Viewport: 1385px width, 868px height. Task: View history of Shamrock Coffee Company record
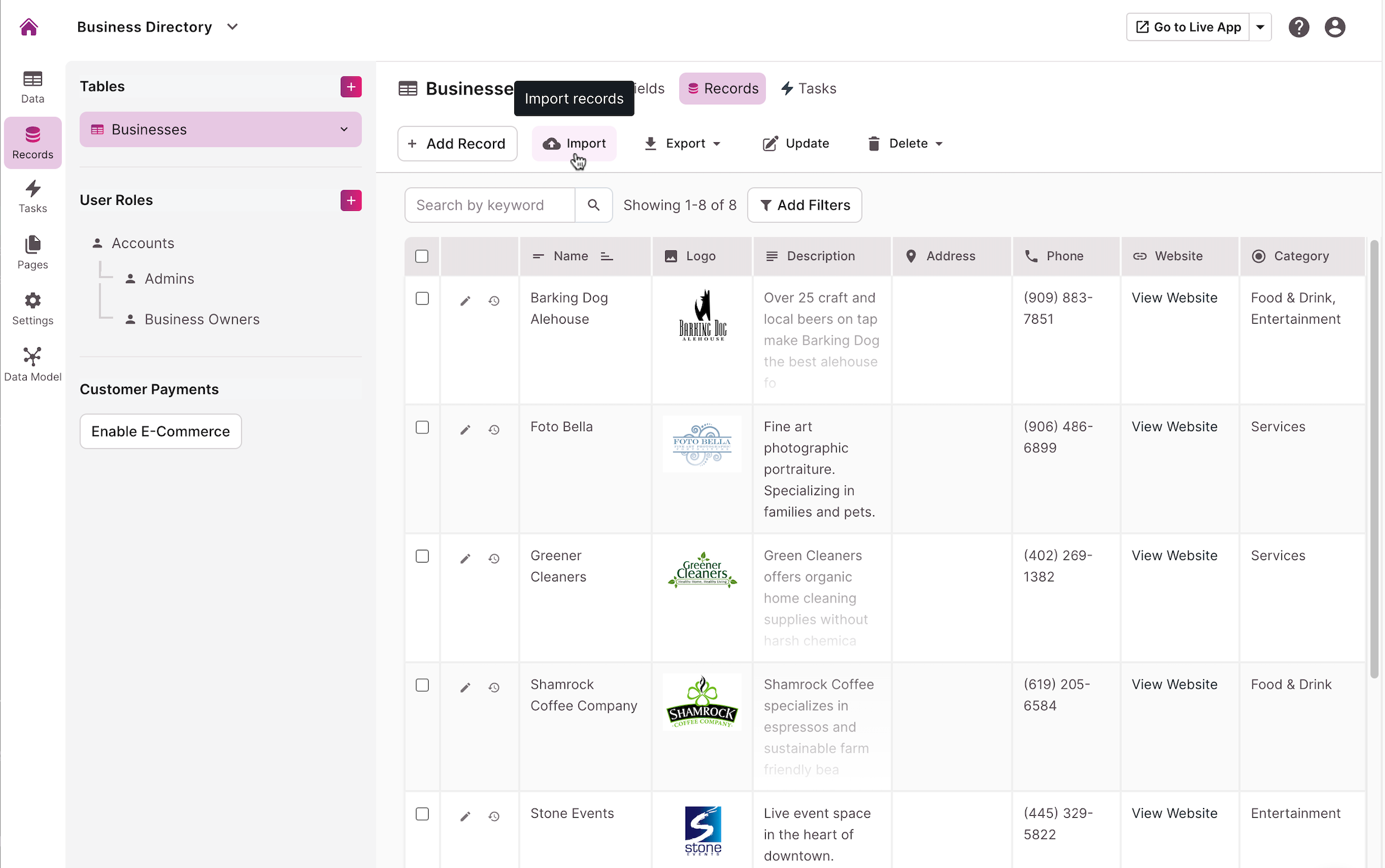[494, 687]
